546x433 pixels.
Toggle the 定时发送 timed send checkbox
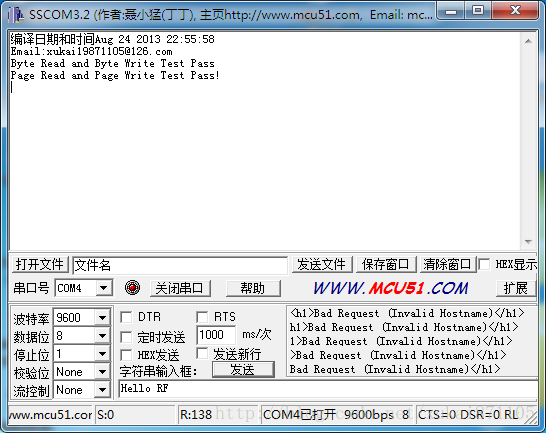tap(126, 337)
